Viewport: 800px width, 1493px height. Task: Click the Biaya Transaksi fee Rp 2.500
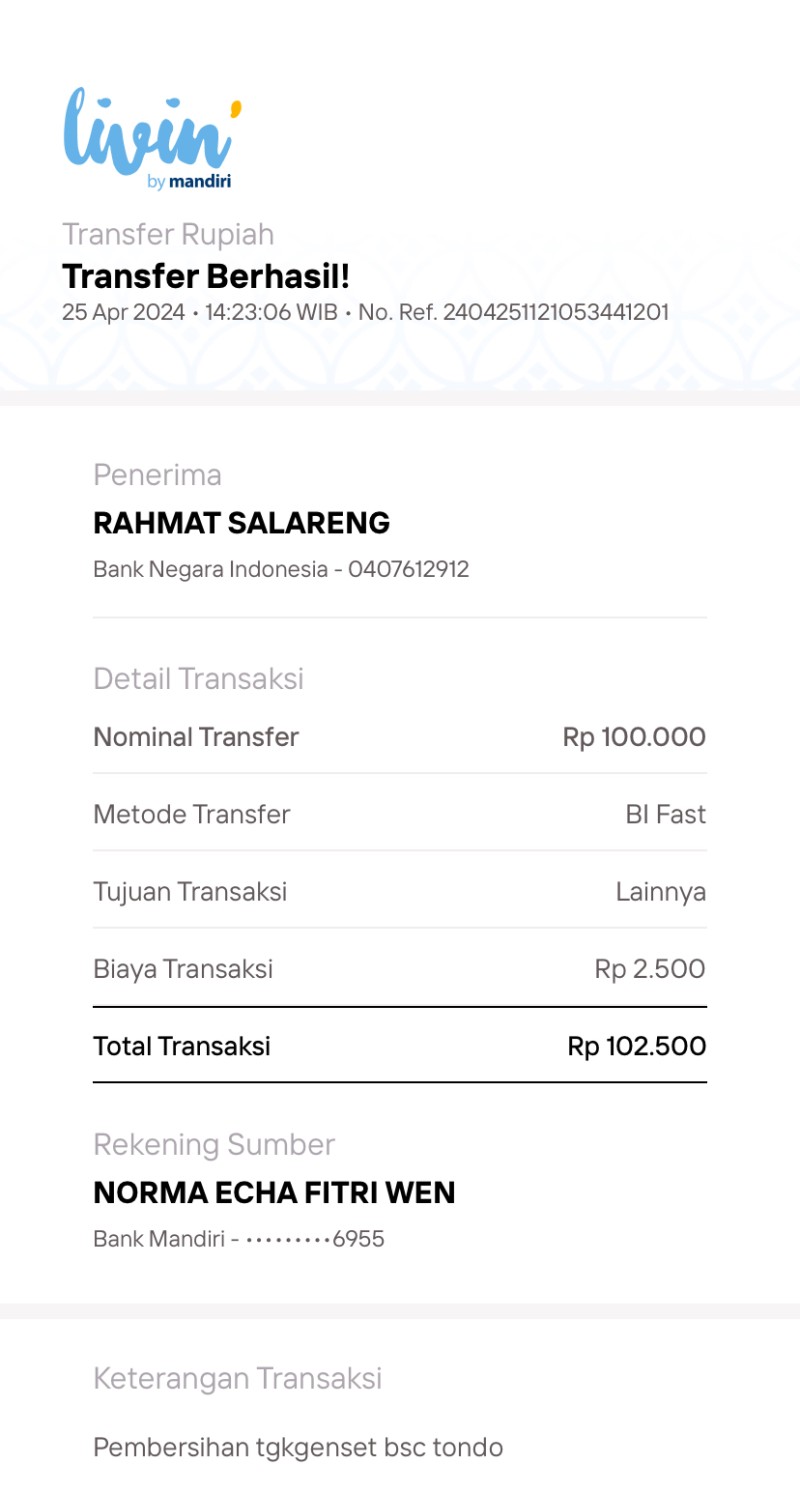[650, 968]
